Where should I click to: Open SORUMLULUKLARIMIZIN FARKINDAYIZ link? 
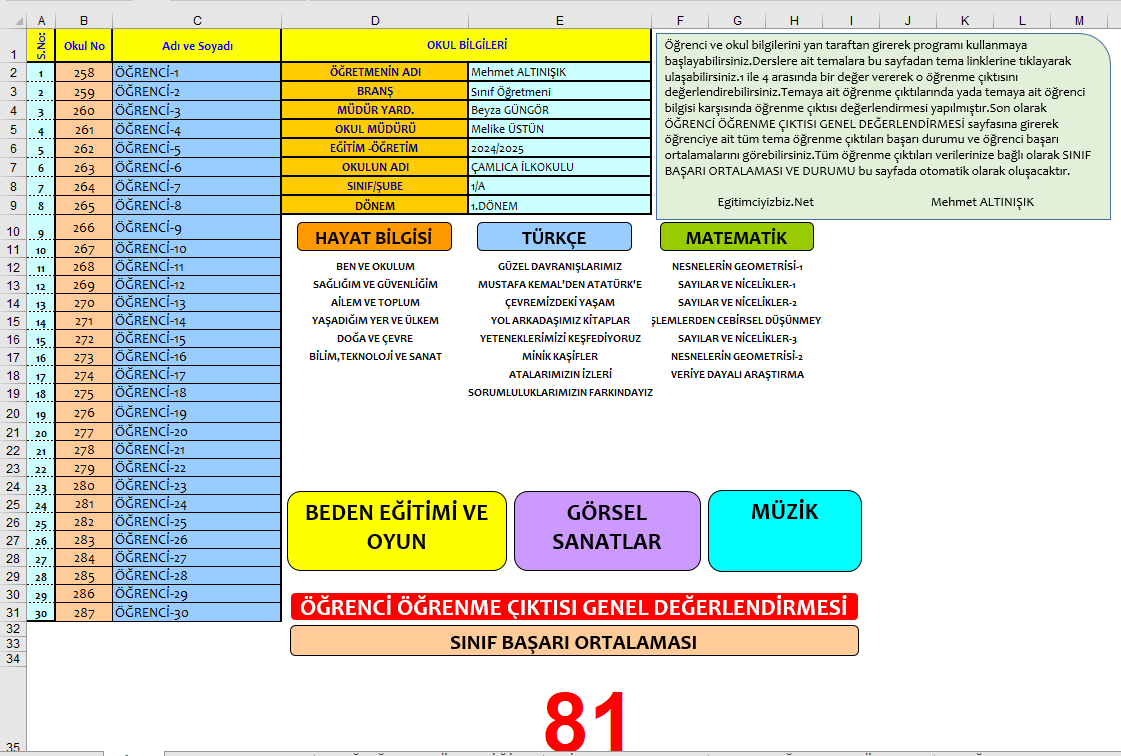tap(560, 392)
